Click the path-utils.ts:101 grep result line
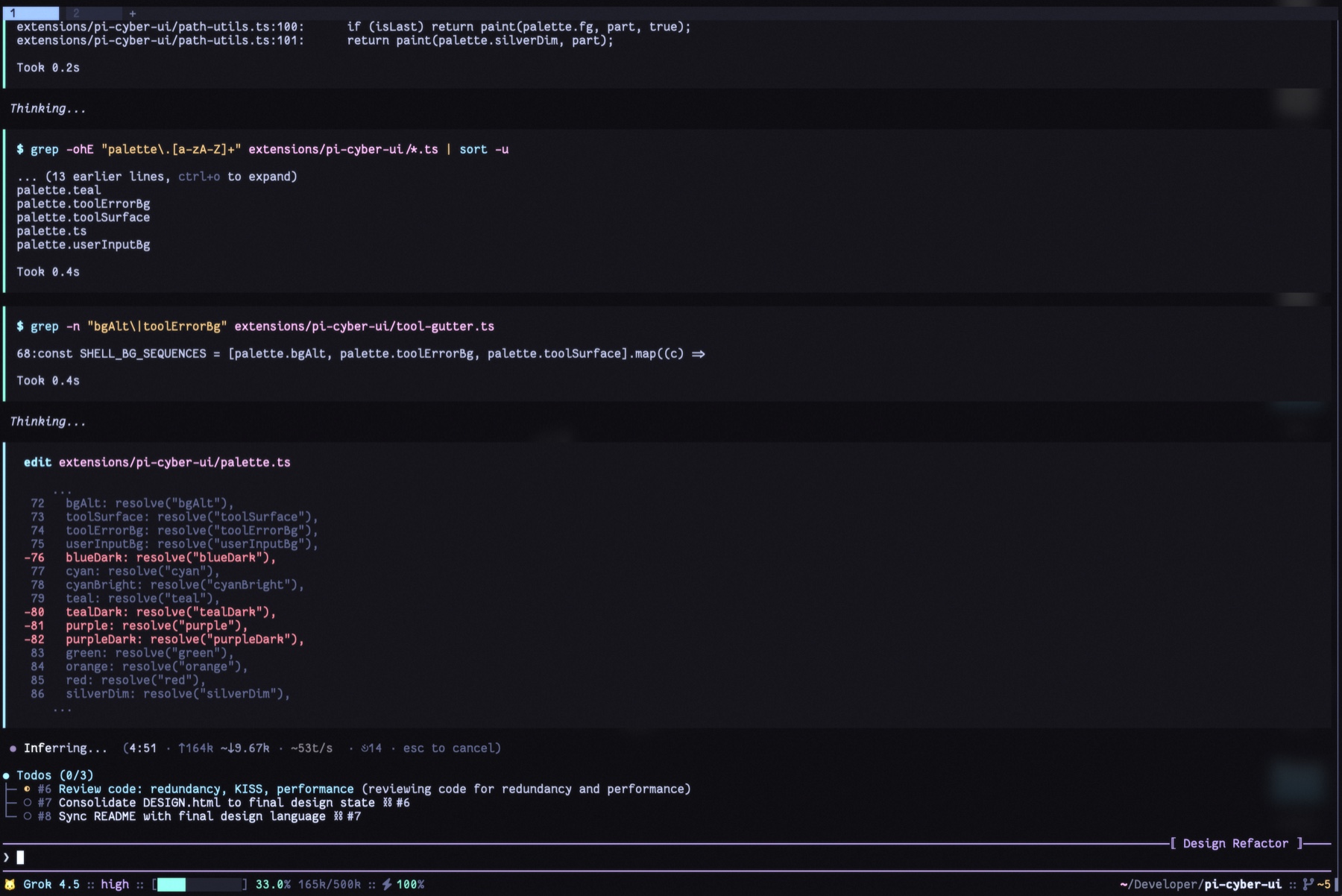 (x=315, y=40)
